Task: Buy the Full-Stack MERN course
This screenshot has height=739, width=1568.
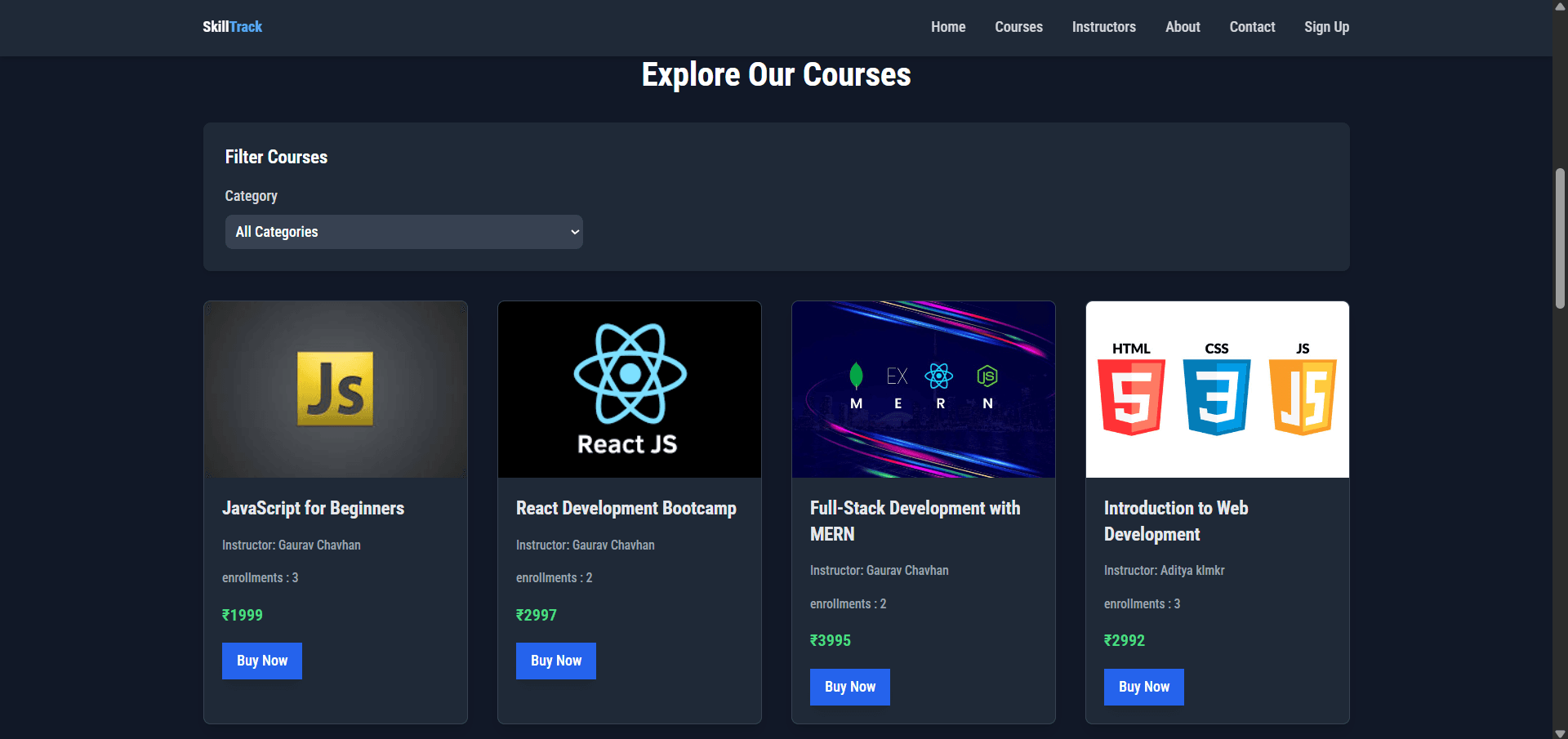Action: click(x=850, y=687)
